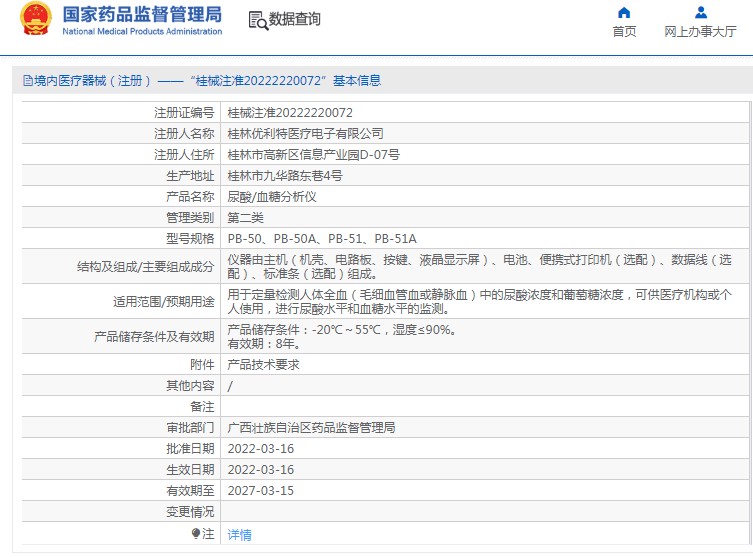Open 数据查询 label
This screenshot has height=557, width=753.
[294, 19]
